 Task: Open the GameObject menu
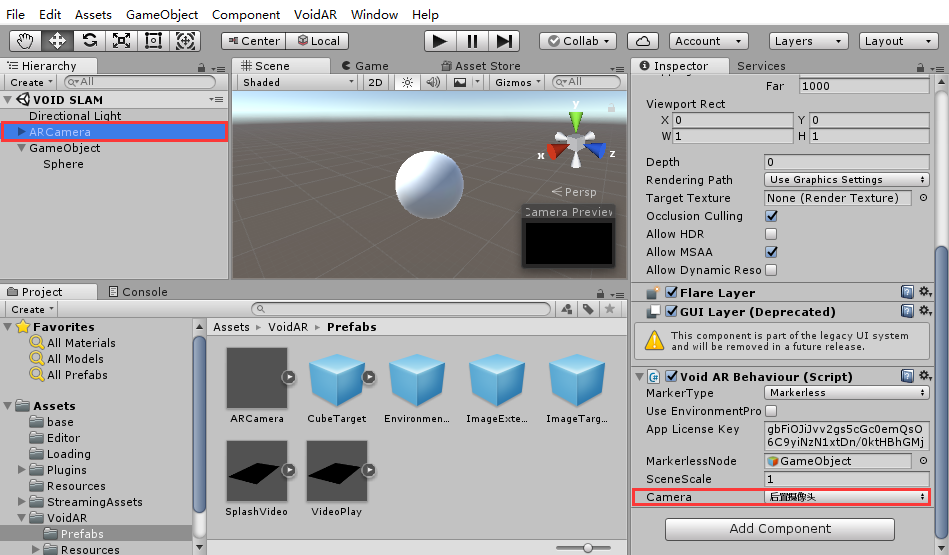(162, 15)
